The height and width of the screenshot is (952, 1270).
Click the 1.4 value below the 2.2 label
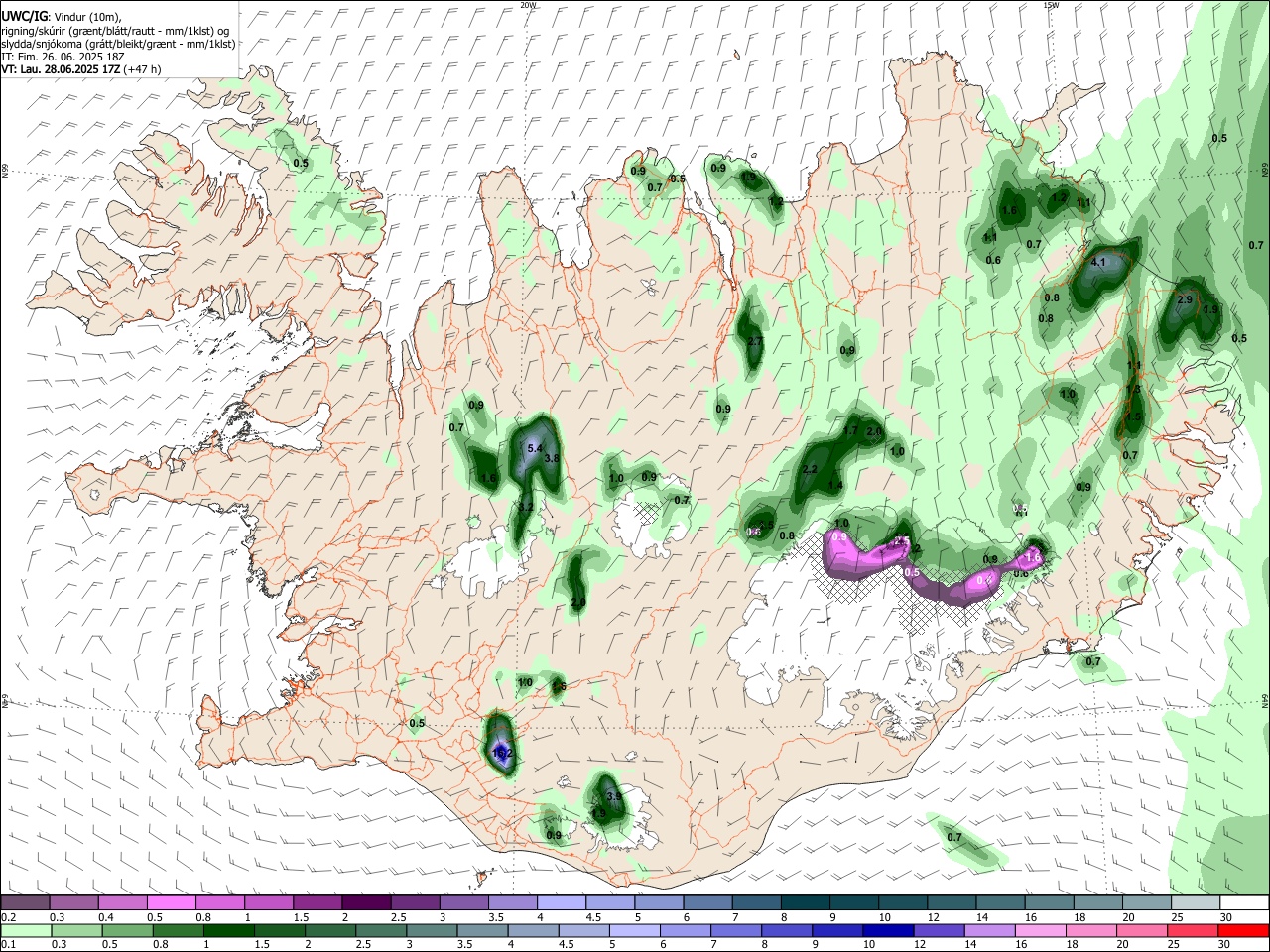pyautogui.click(x=835, y=485)
